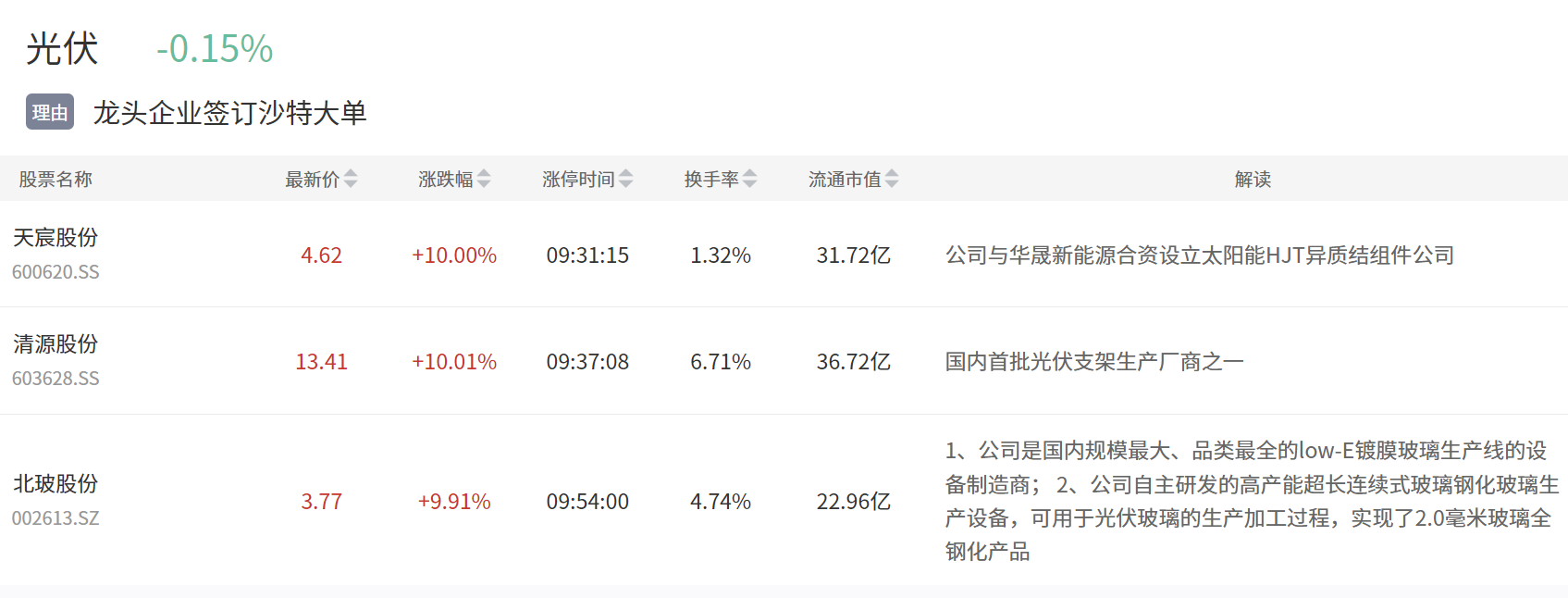Click the sort arrows next to 涨跌幅
Viewport: 1568px width, 598px height.
coord(484,179)
